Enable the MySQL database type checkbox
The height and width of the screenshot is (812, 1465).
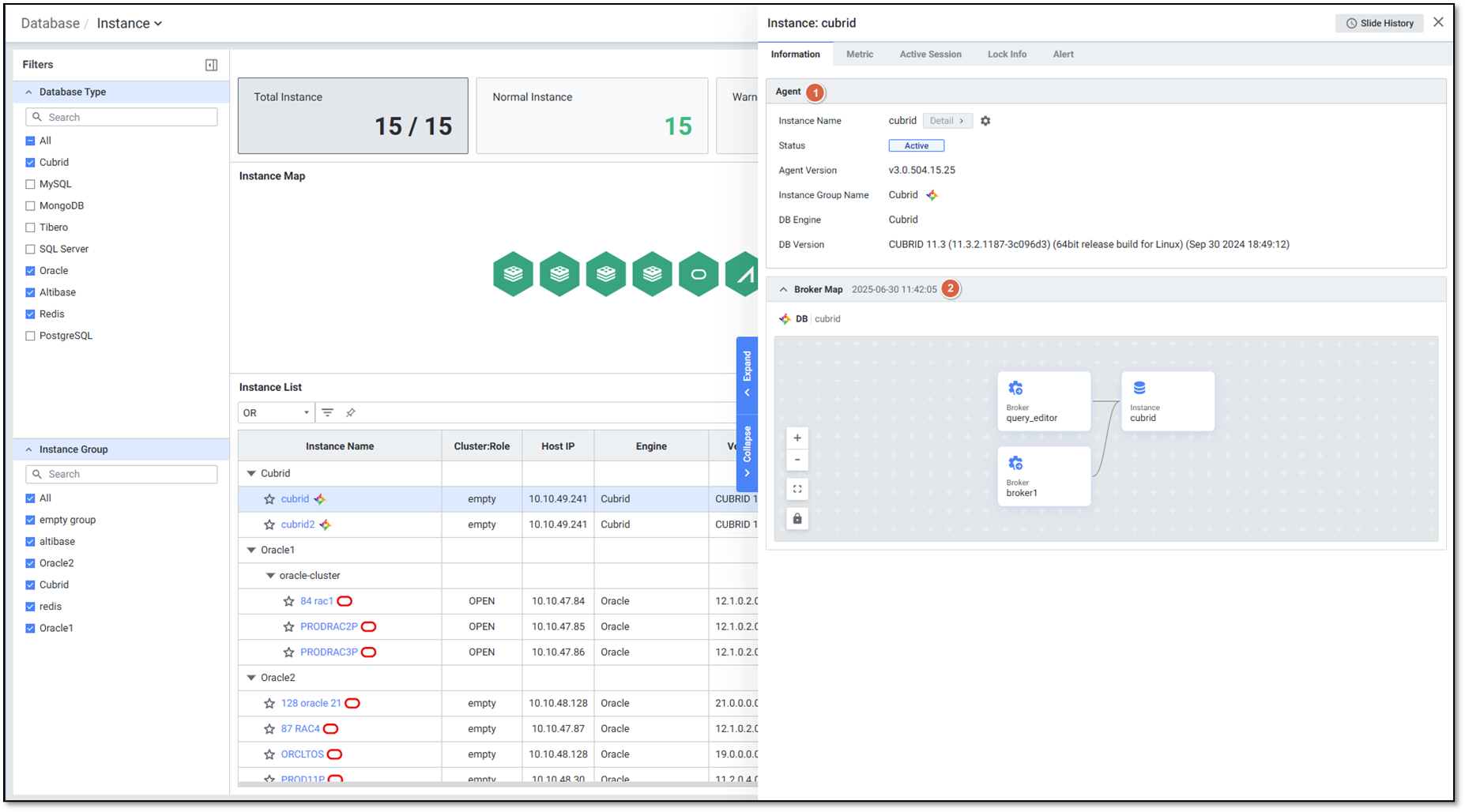click(30, 184)
